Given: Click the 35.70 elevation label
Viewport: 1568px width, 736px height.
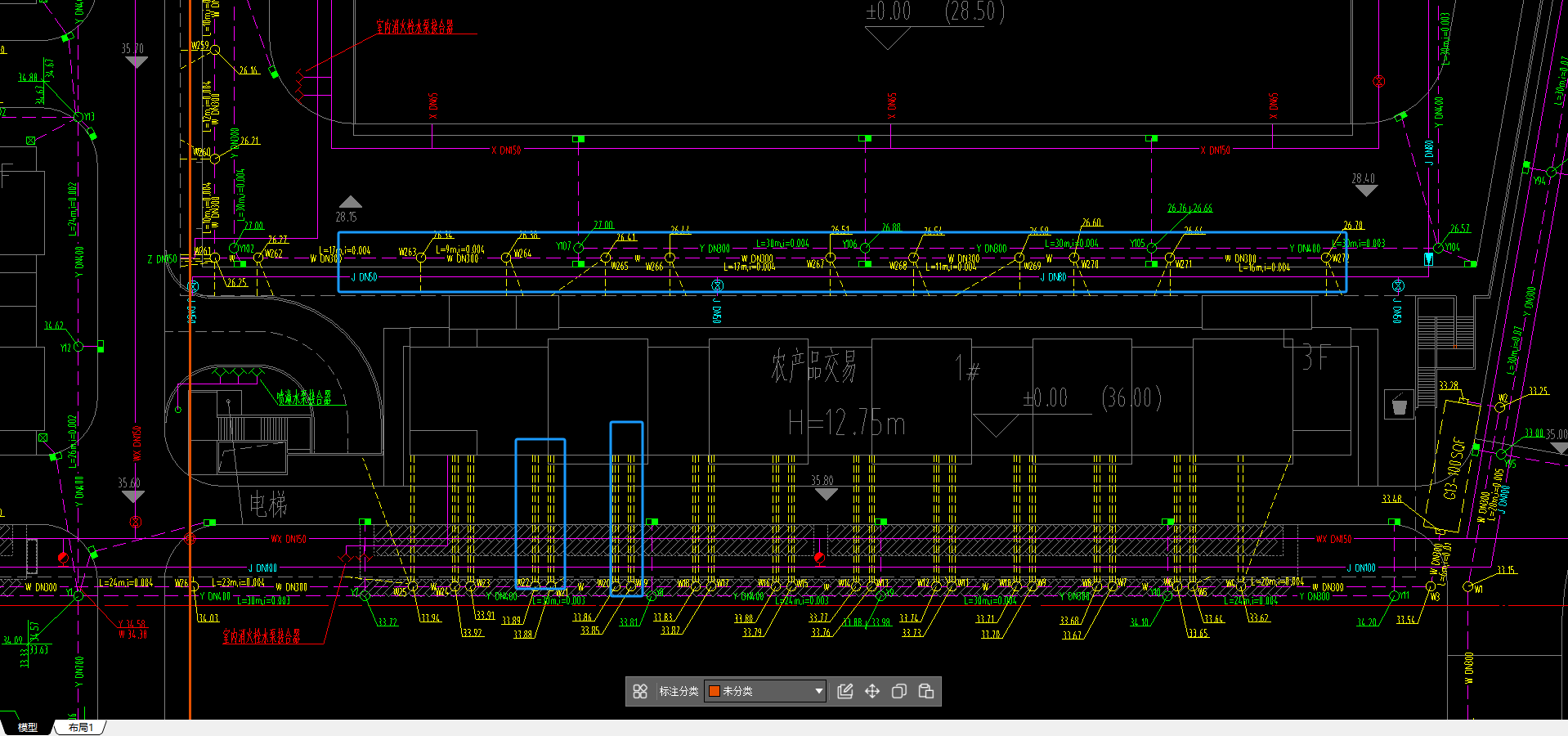Looking at the screenshot, I should coord(132,49).
